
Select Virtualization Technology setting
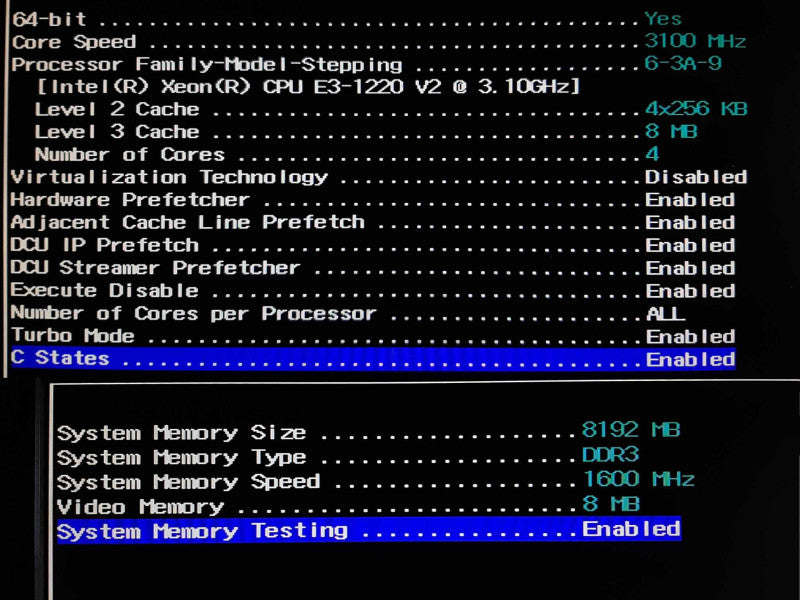coord(379,177)
